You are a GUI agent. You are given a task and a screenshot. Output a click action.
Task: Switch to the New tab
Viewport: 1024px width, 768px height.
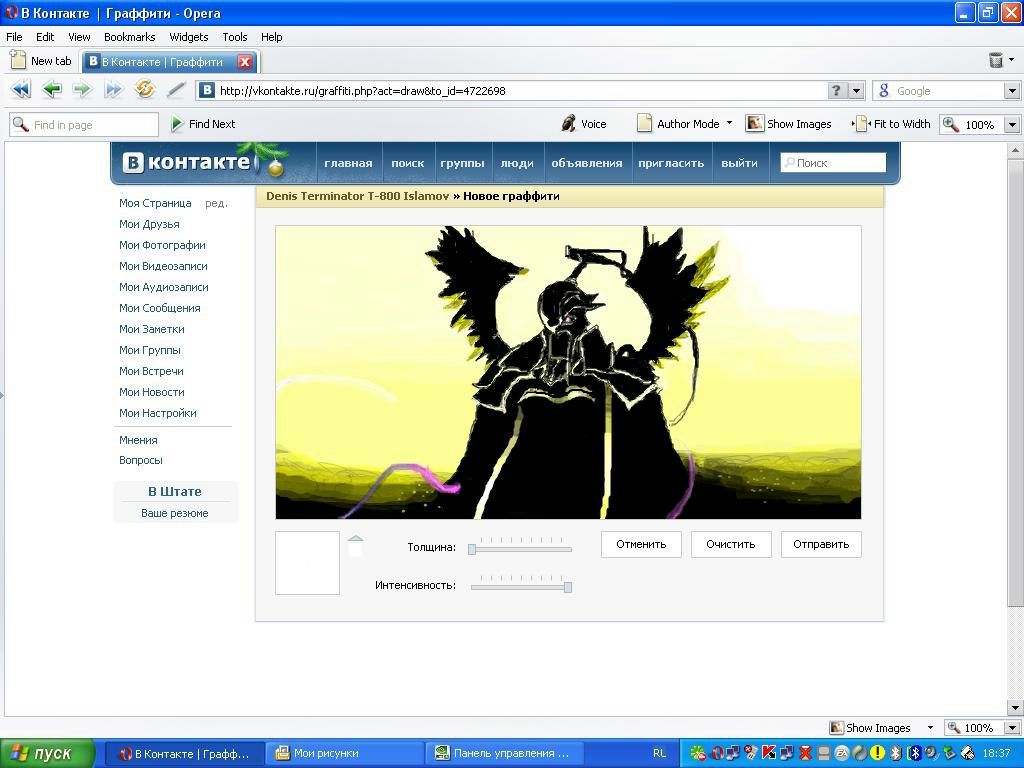(41, 61)
